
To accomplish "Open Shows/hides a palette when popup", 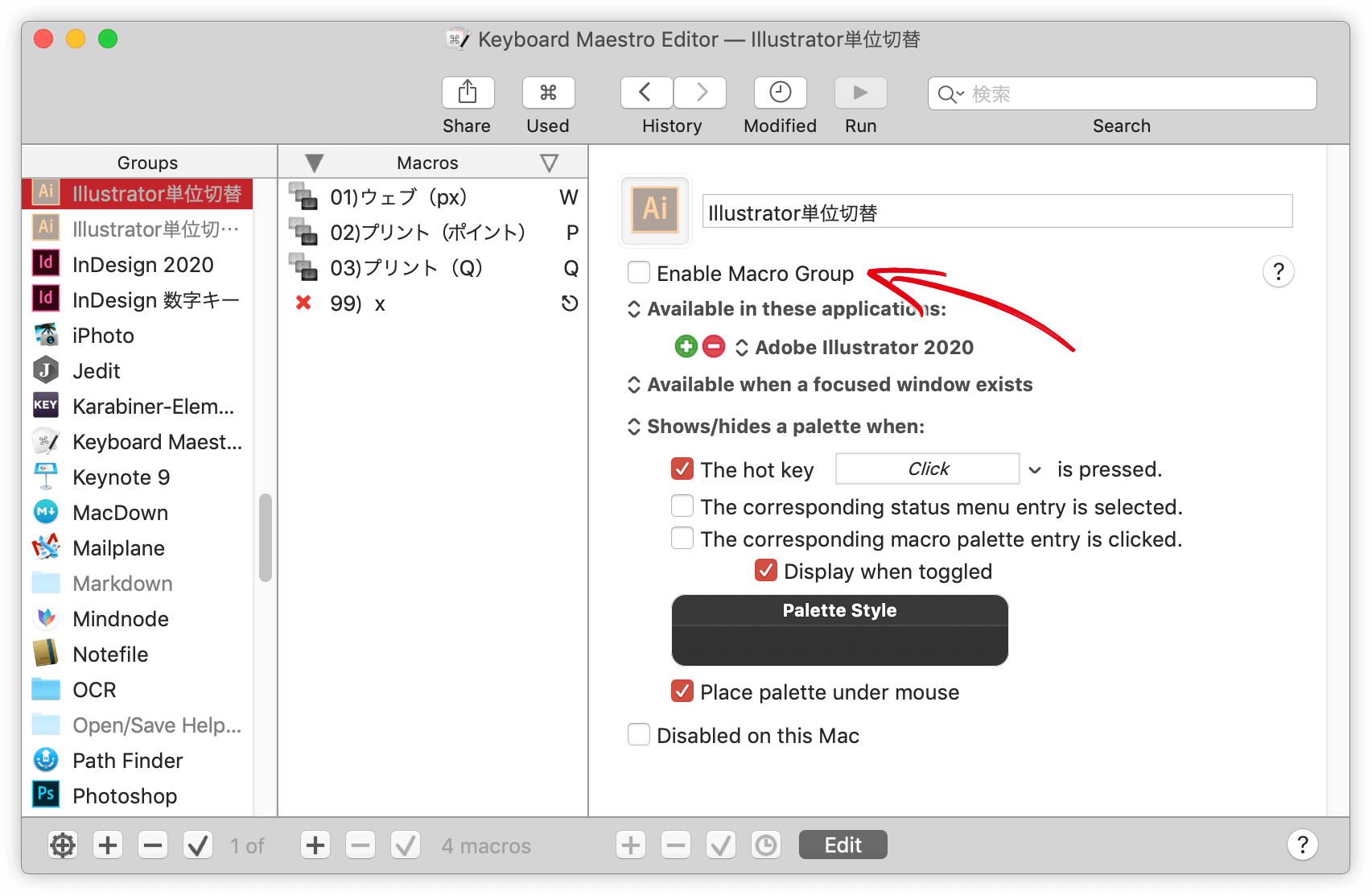I will [776, 427].
